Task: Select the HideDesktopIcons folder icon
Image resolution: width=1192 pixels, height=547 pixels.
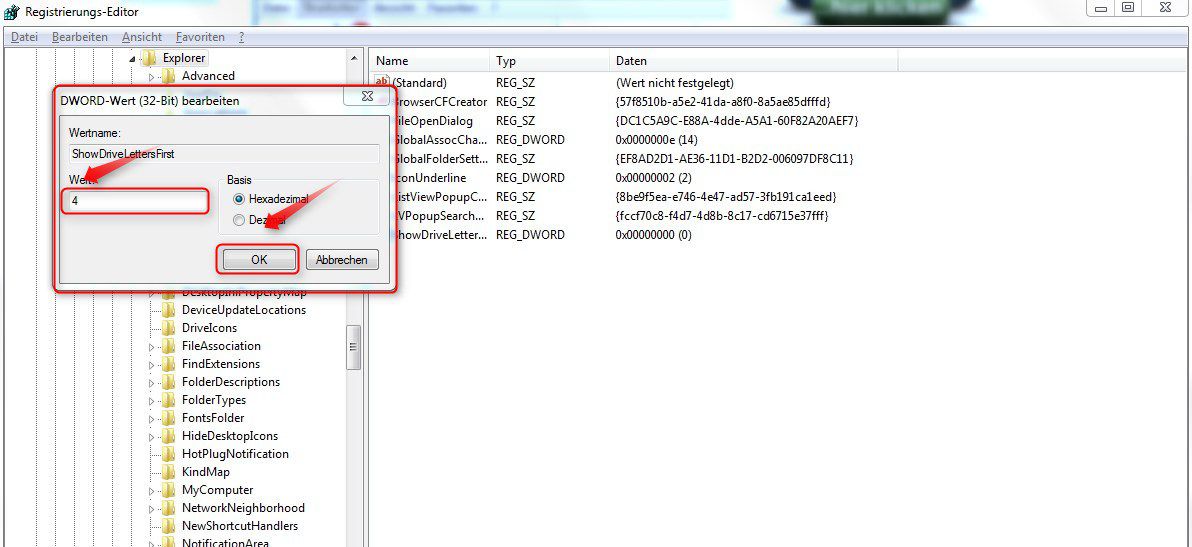Action: tap(169, 435)
